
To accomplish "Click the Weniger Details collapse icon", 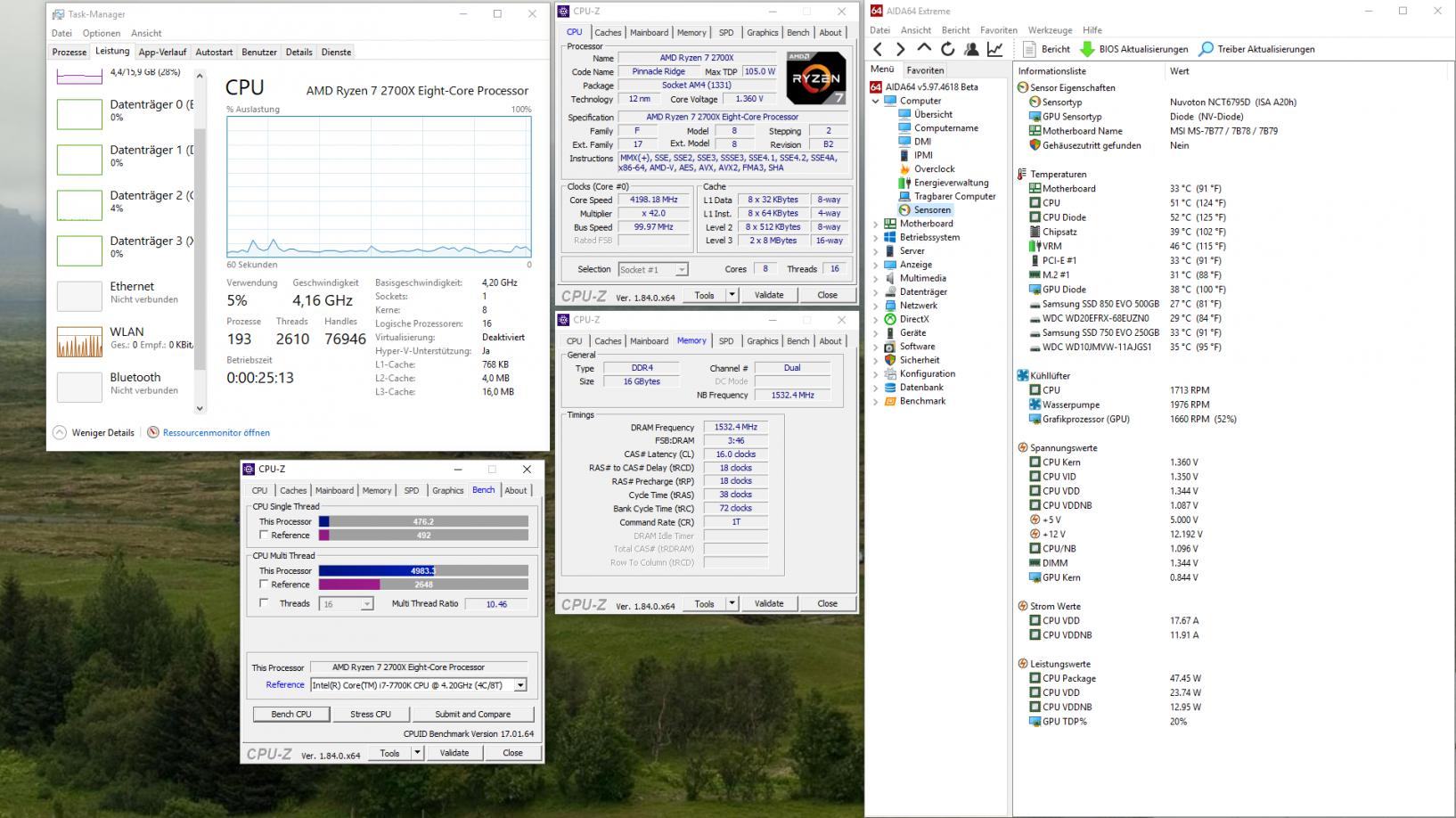I will [x=60, y=432].
